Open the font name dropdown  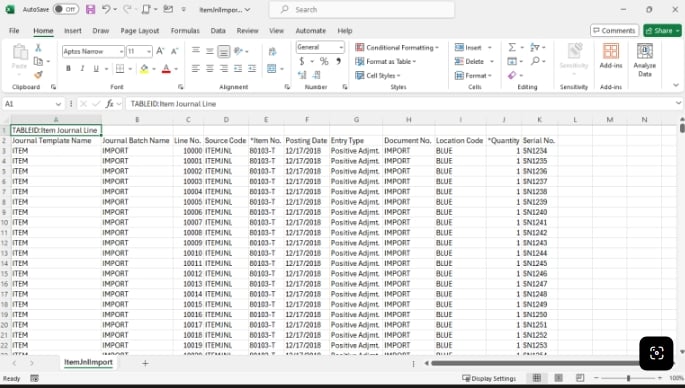click(121, 52)
